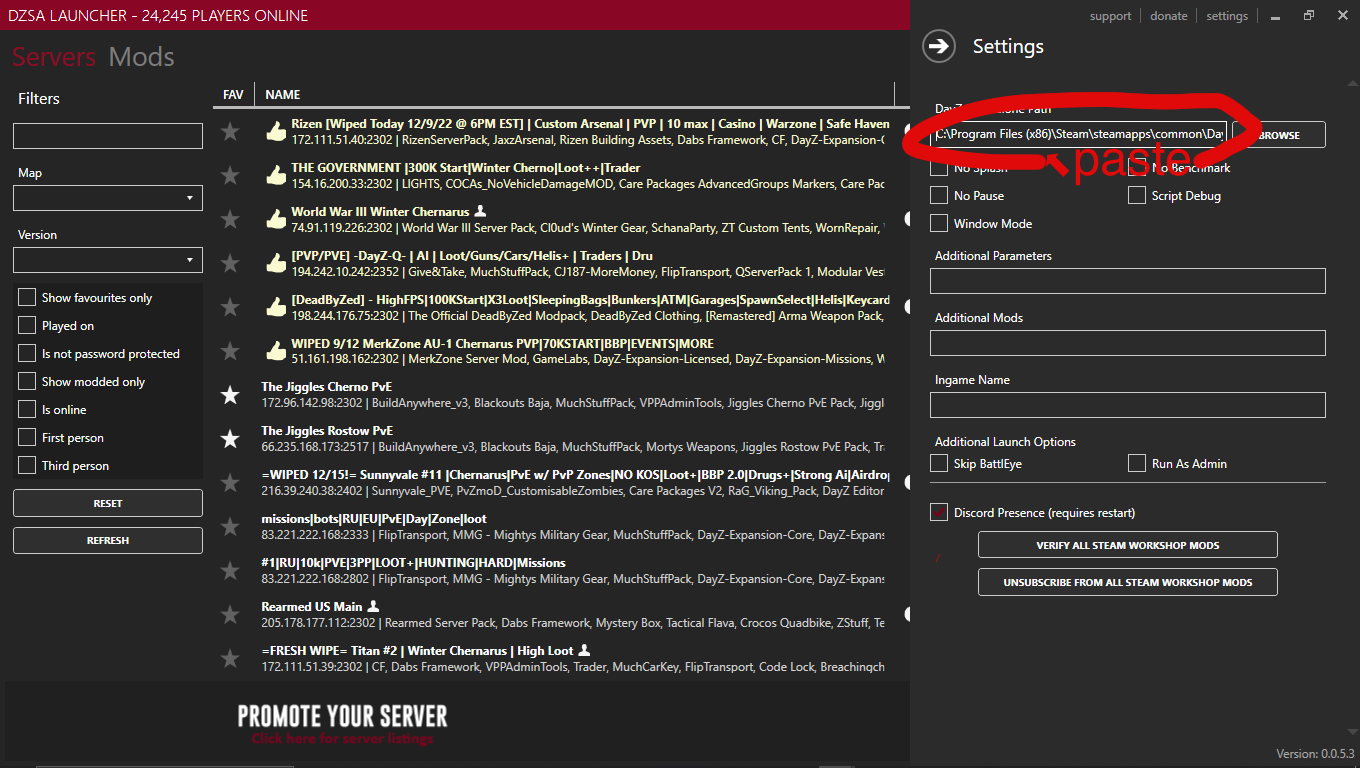Viewport: 1360px width, 768px height.
Task: Open the support link in title bar
Action: (1110, 16)
